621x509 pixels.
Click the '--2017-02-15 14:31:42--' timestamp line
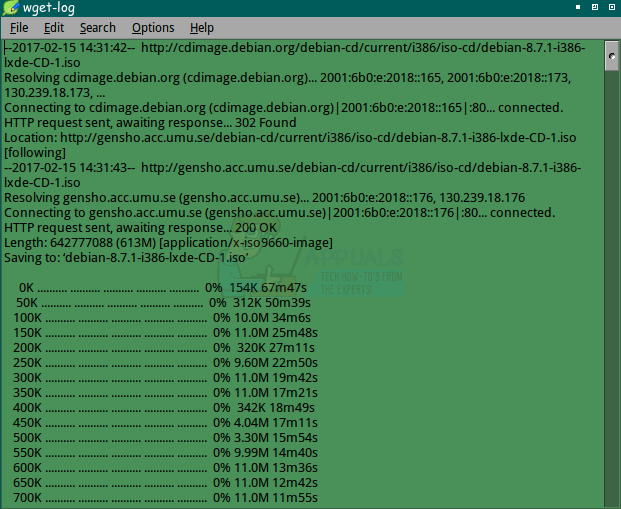point(295,48)
